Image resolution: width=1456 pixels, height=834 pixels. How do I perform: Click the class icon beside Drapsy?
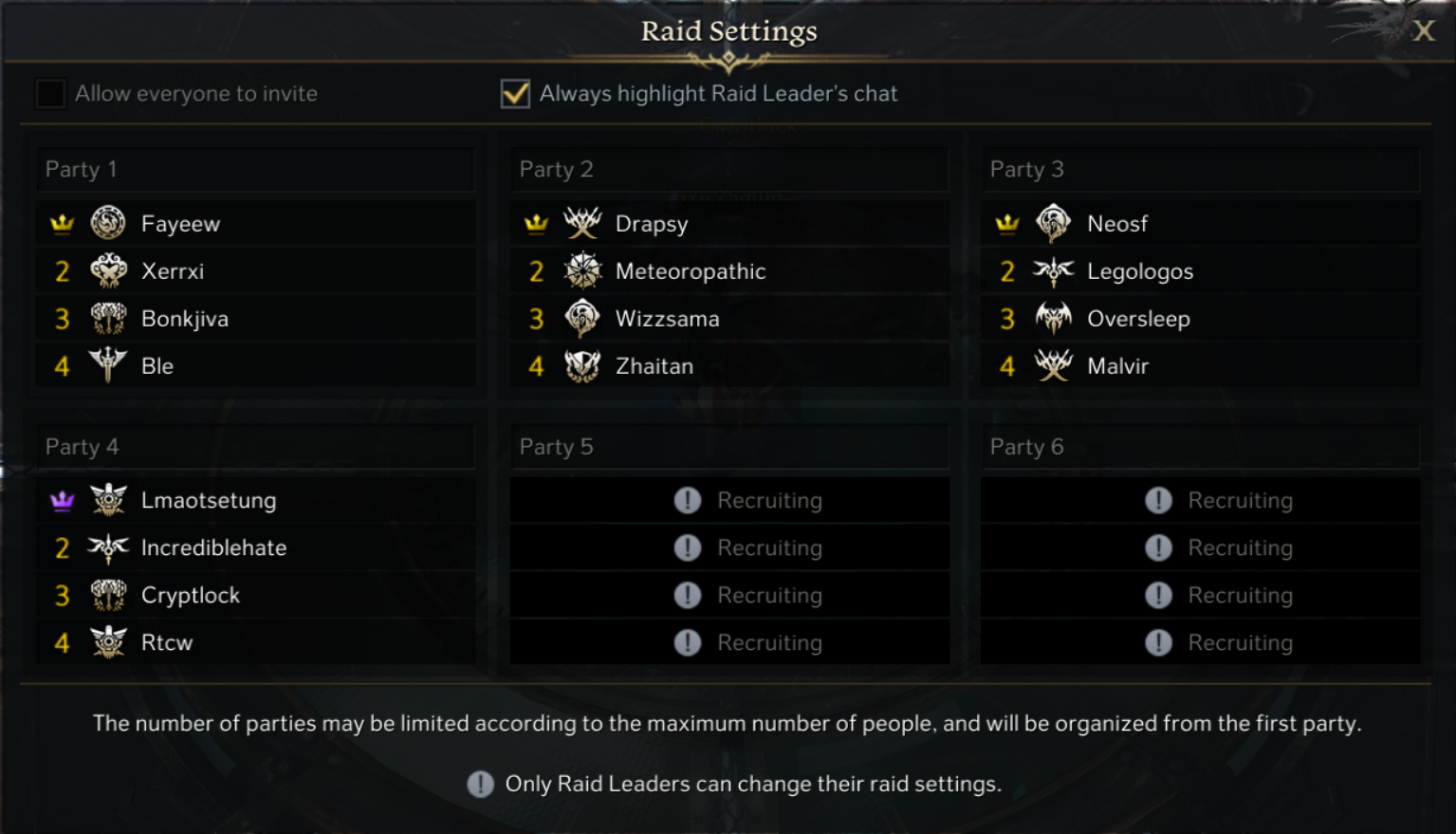(x=582, y=224)
